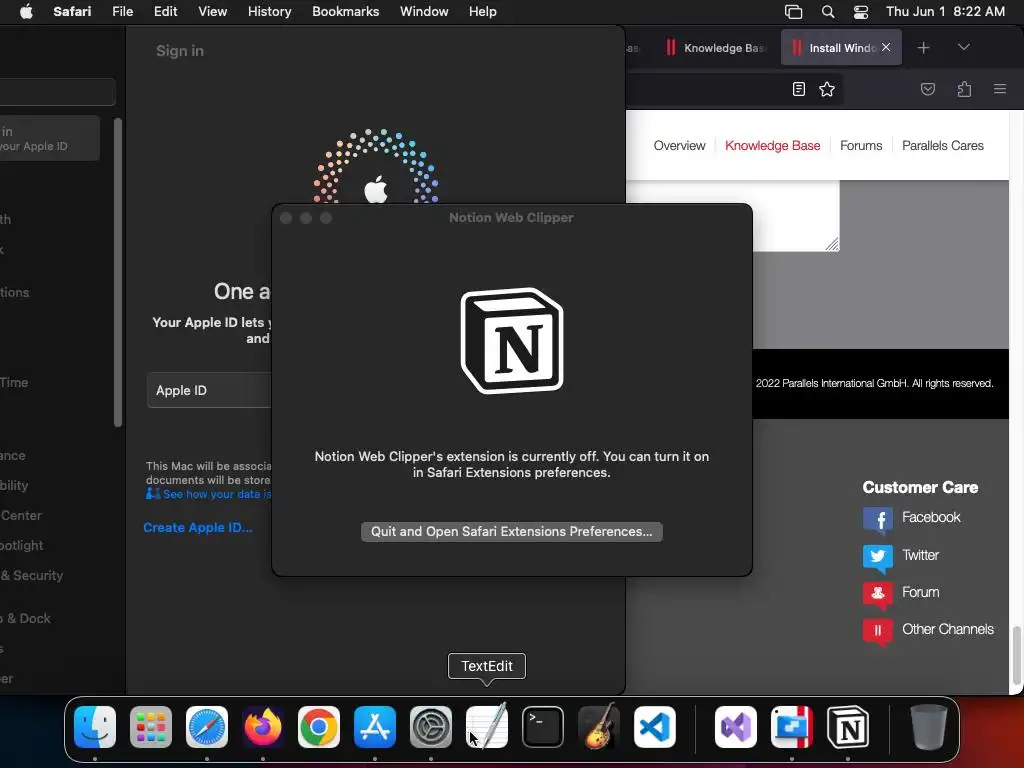The image size is (1024, 768).
Task: Open Parallels Desktop from the Dock
Action: pyautogui.click(x=792, y=726)
